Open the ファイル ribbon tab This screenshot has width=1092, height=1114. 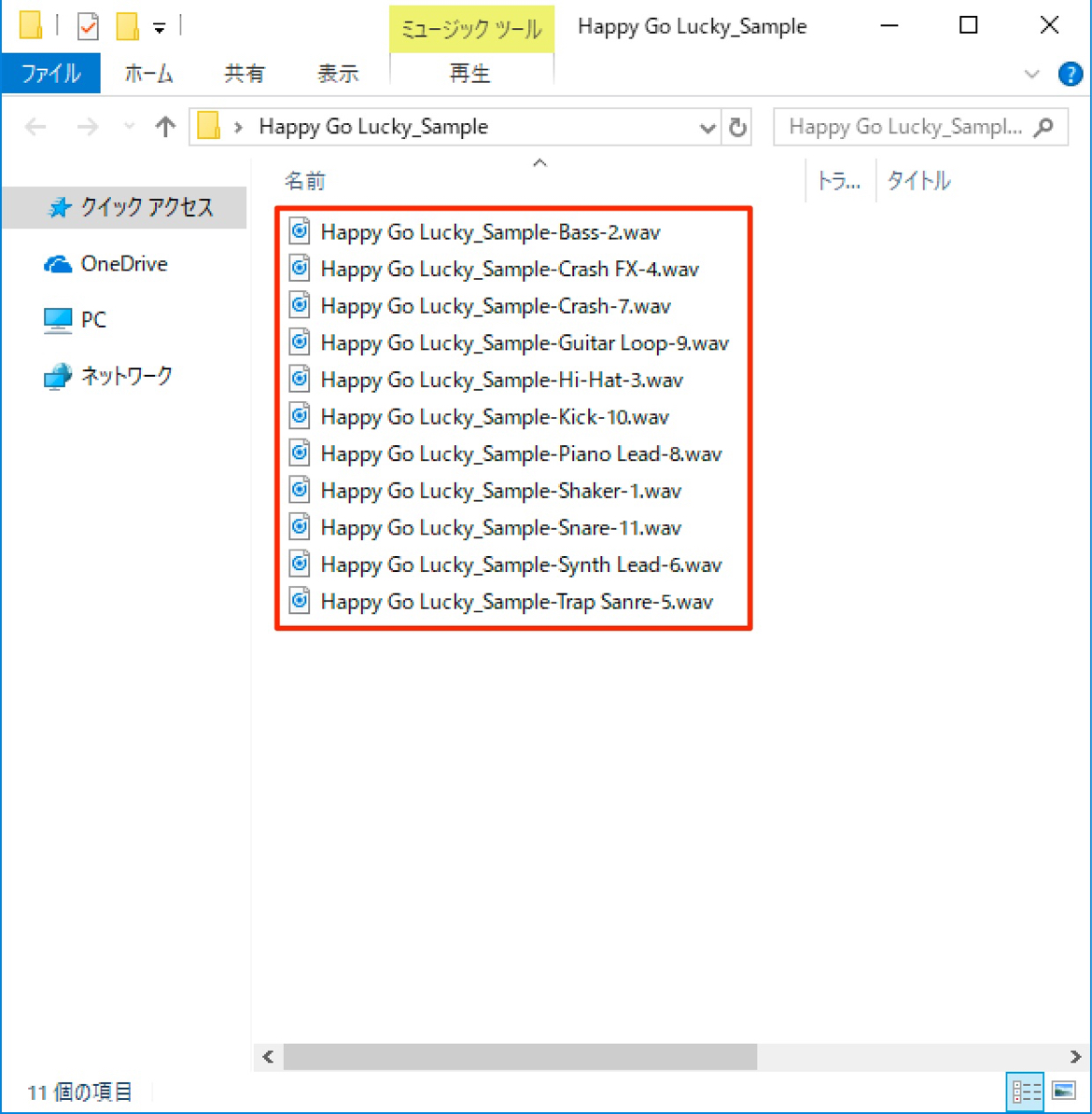pyautogui.click(x=50, y=73)
